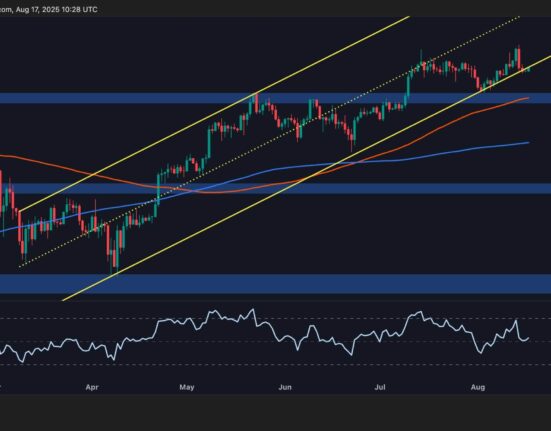Viewport: 551px width, 431px height.
Task: Select the bottom thick blue support zone
Action: tap(276, 284)
